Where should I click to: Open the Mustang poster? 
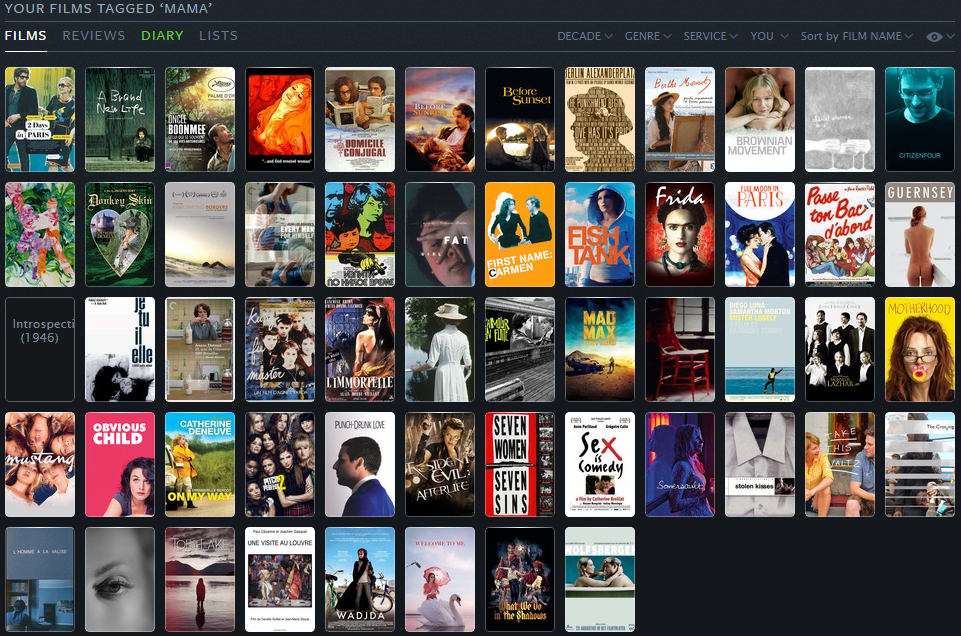(x=40, y=464)
